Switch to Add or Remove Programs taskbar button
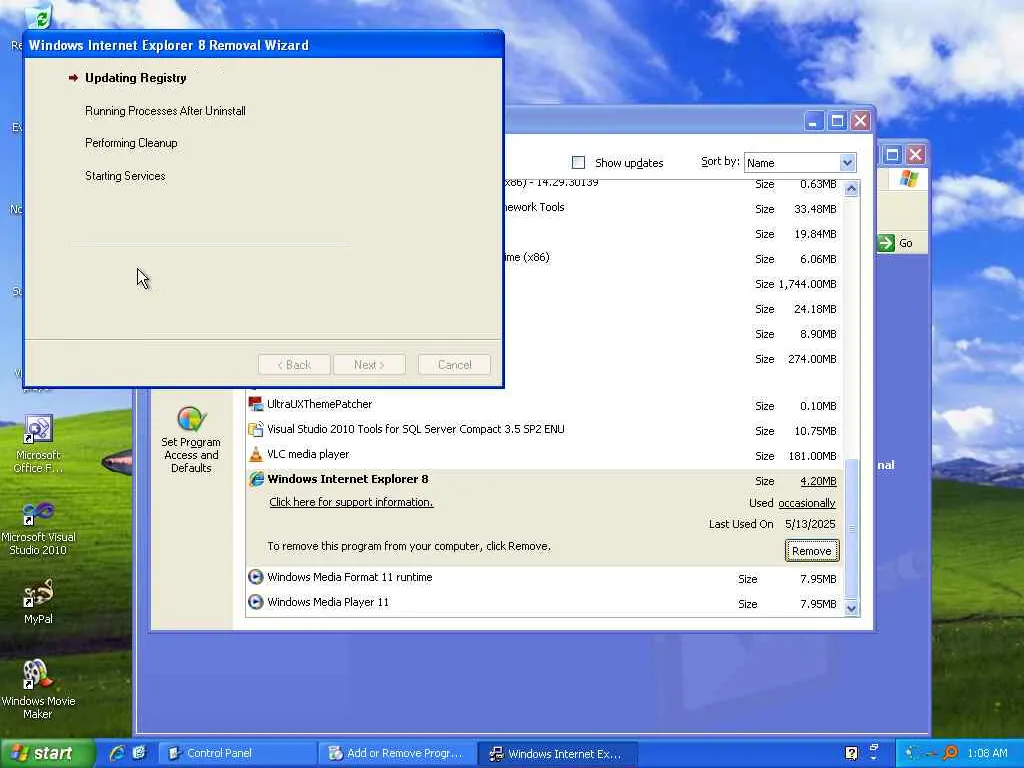The image size is (1024, 768). click(x=397, y=754)
